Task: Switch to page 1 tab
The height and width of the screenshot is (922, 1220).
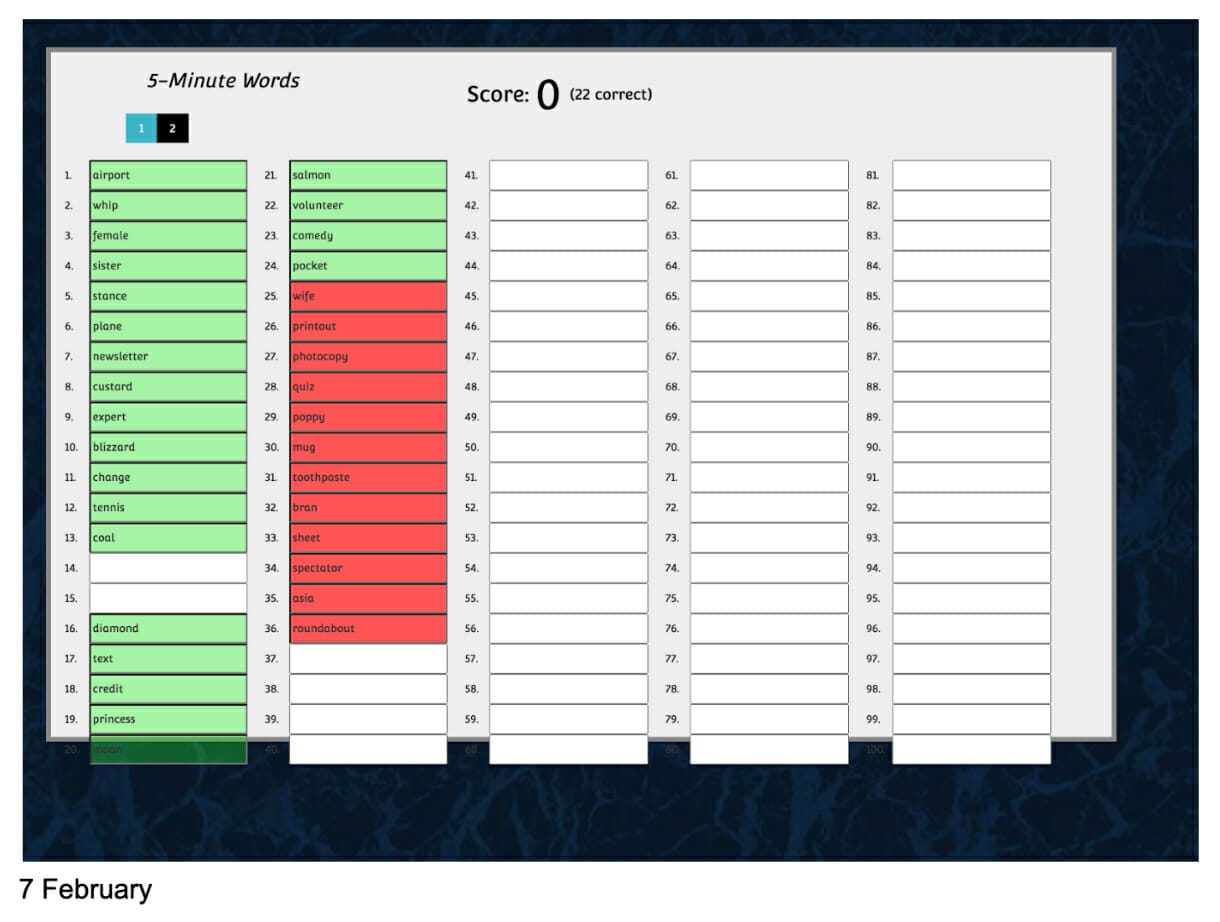Action: 141,129
